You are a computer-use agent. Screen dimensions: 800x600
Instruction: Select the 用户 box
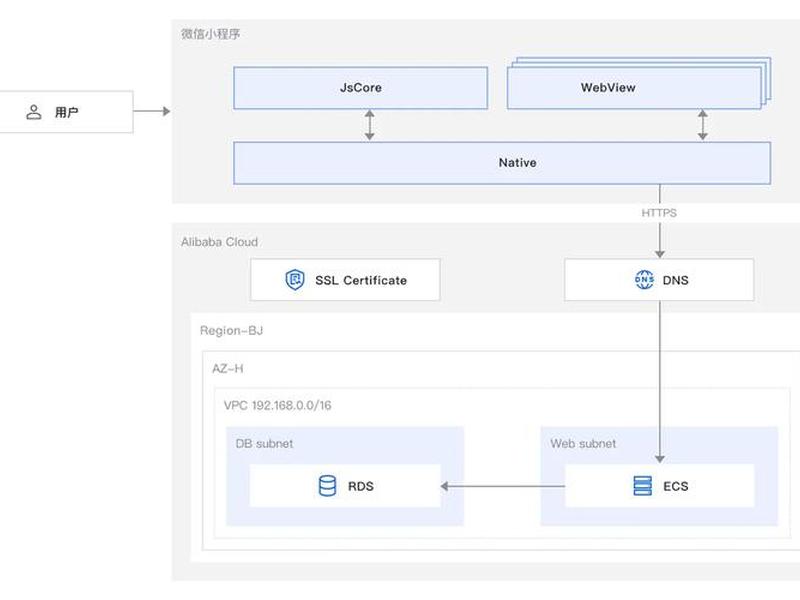[66, 112]
